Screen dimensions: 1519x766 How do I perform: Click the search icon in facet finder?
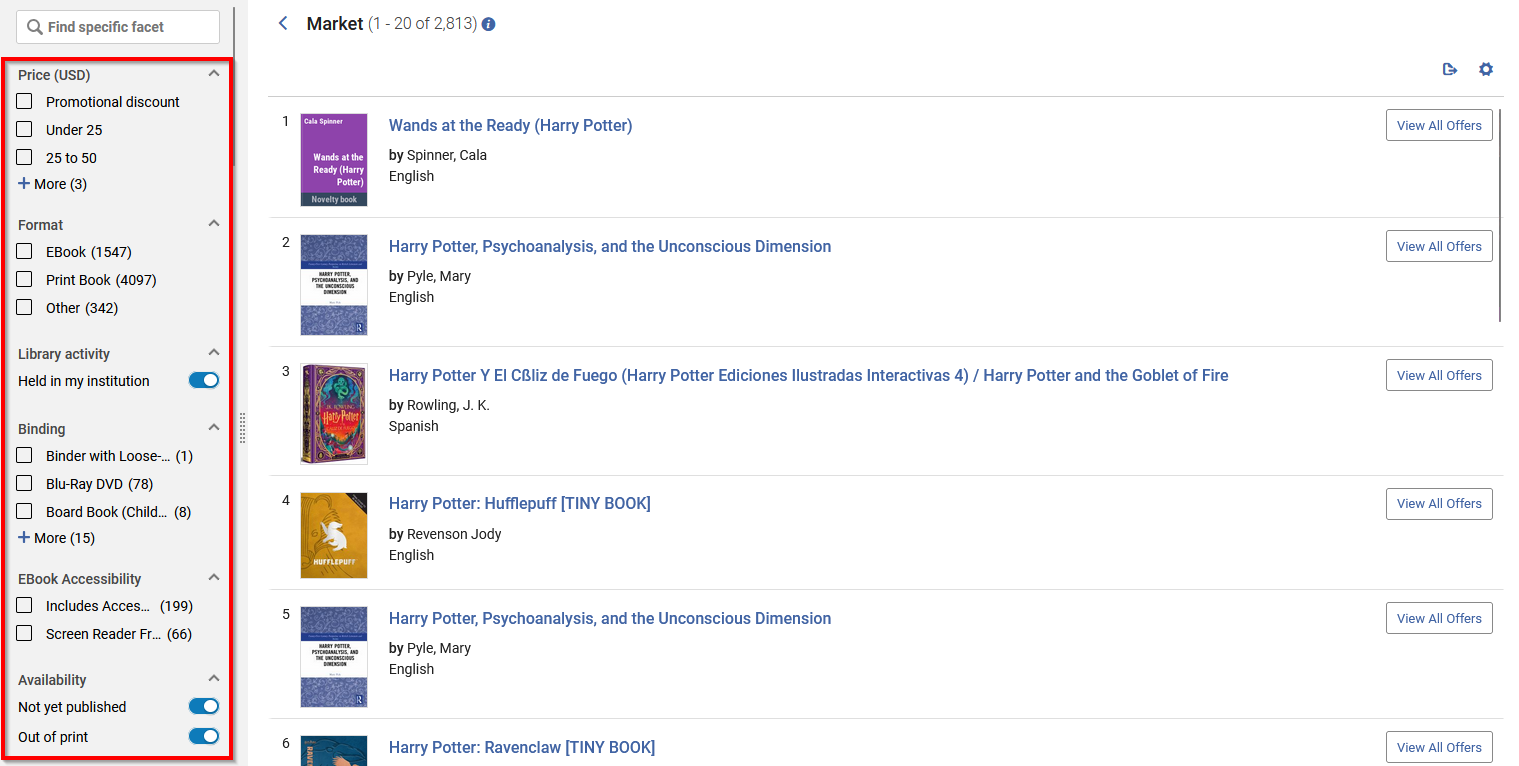[35, 27]
